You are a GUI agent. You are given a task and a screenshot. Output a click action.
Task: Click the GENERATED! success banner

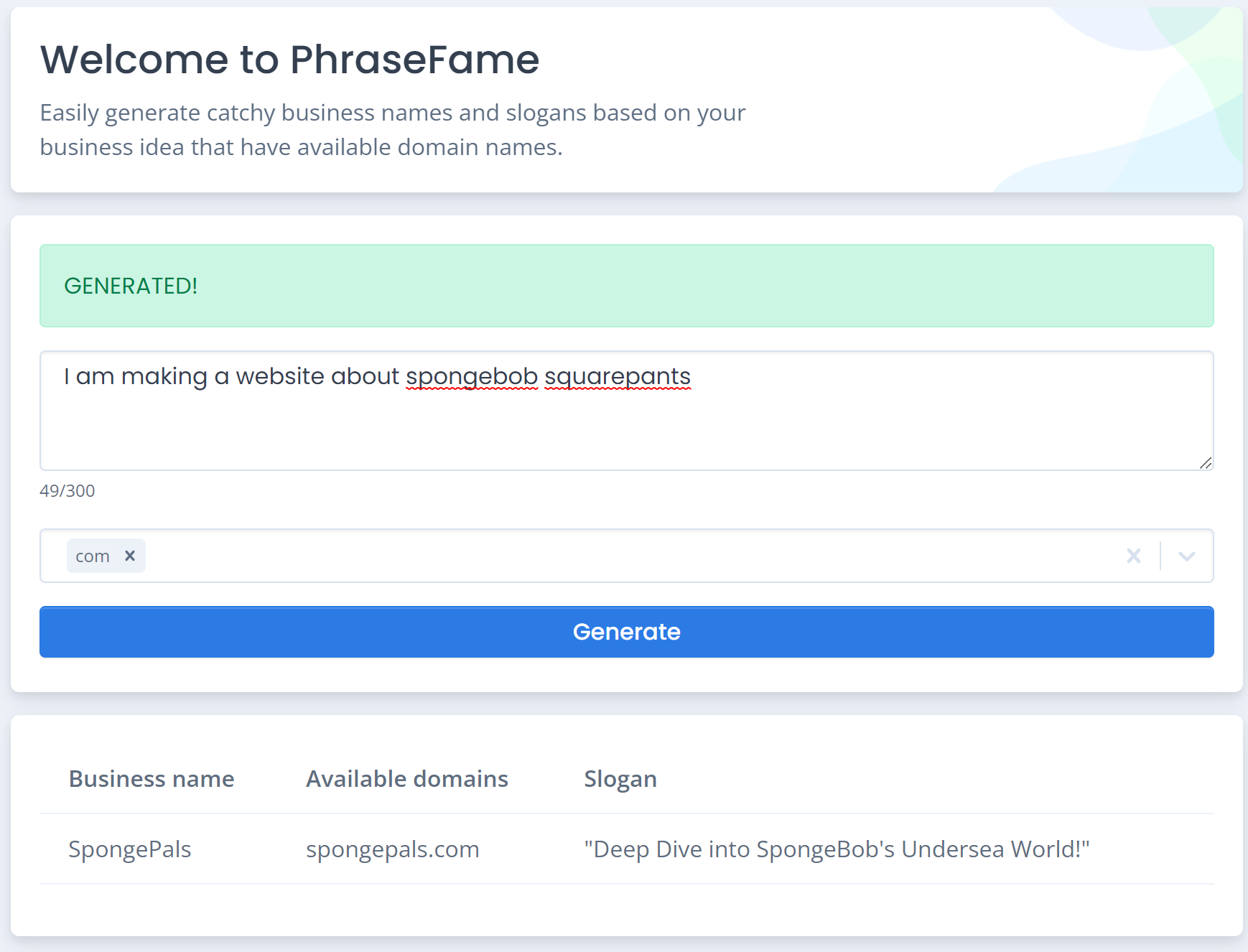626,286
